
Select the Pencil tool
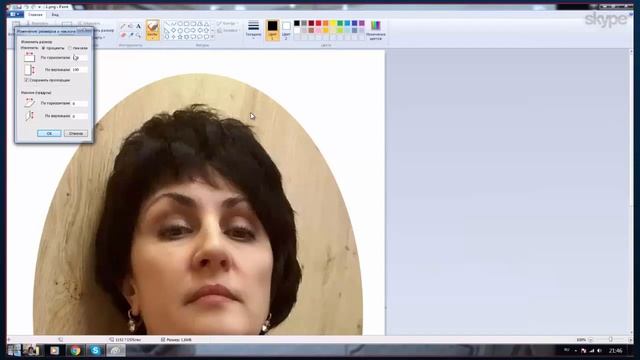click(122, 26)
